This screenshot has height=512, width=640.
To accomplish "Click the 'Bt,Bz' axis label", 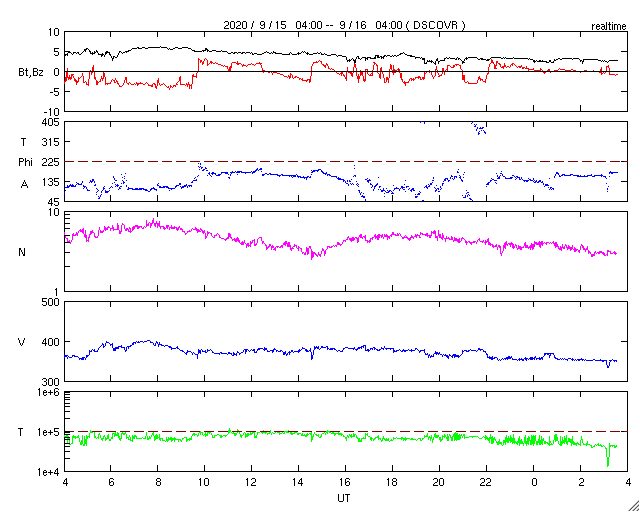I will point(31,72).
